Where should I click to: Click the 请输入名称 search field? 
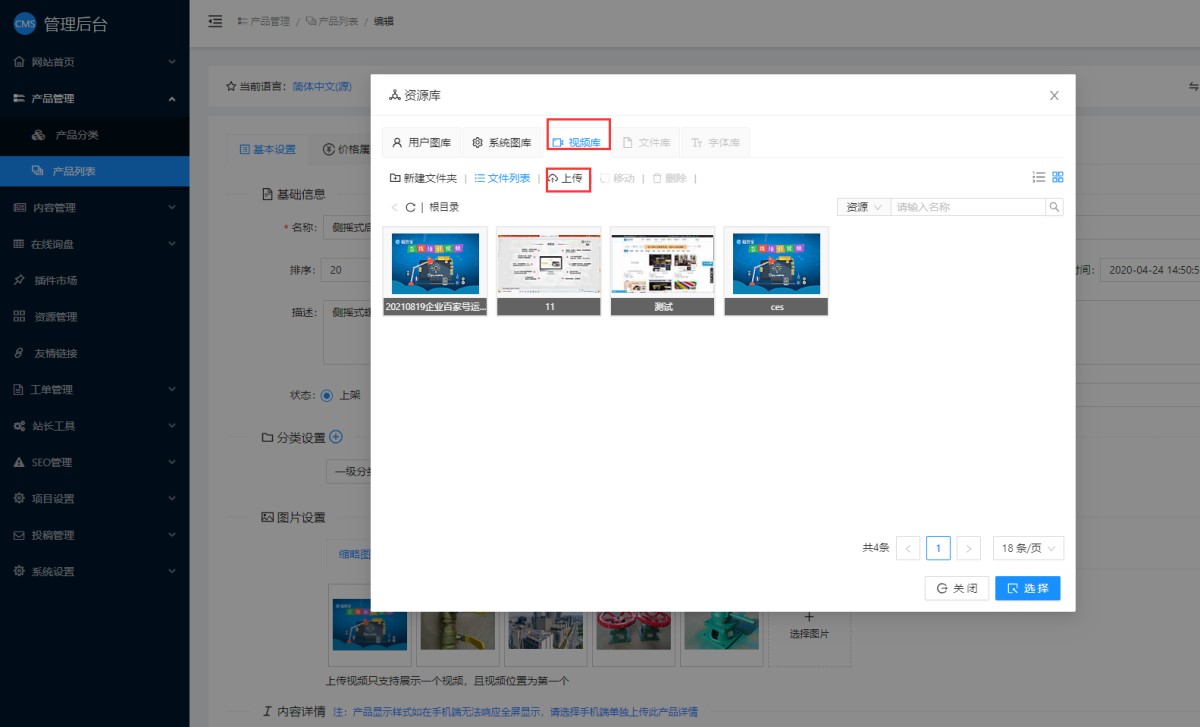[x=967, y=207]
